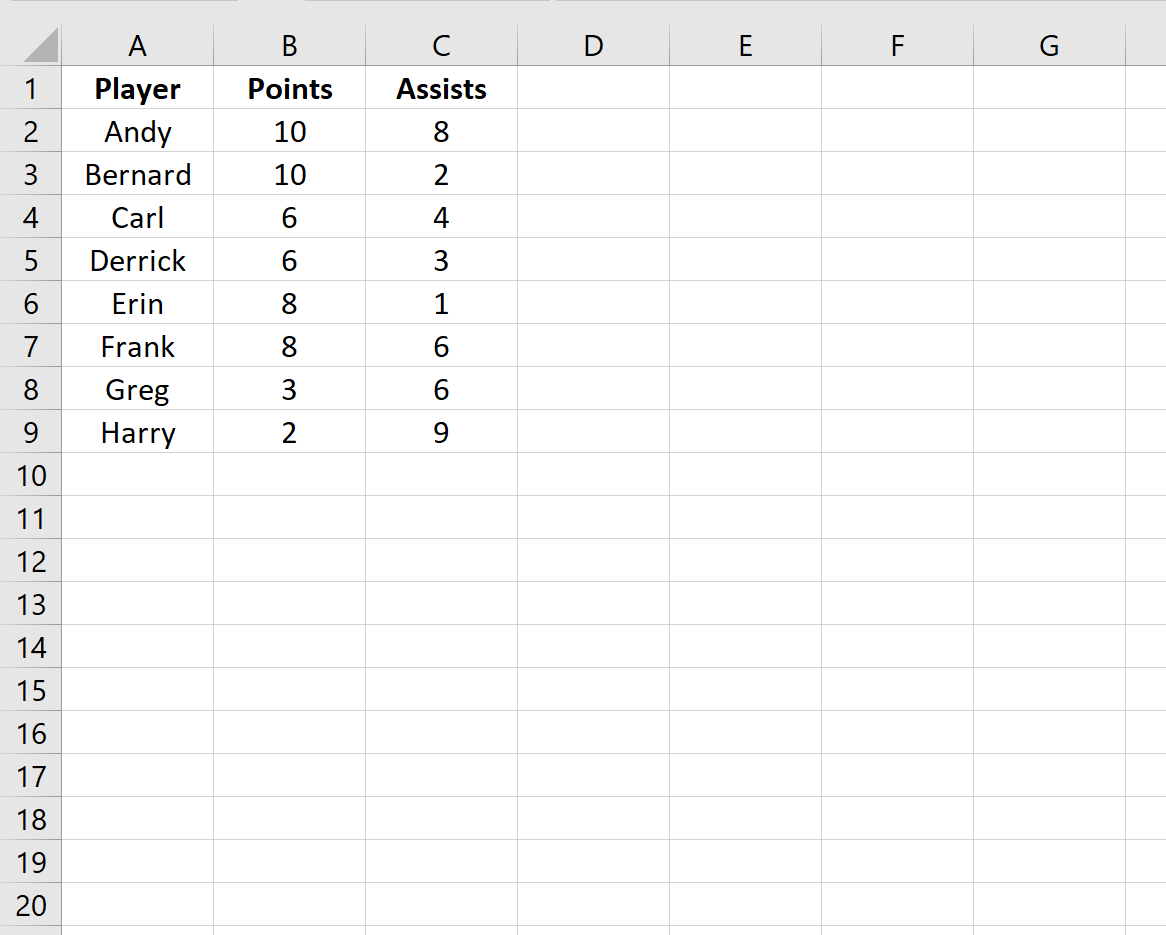
Task: Select the bold Player header cell
Action: point(137,89)
